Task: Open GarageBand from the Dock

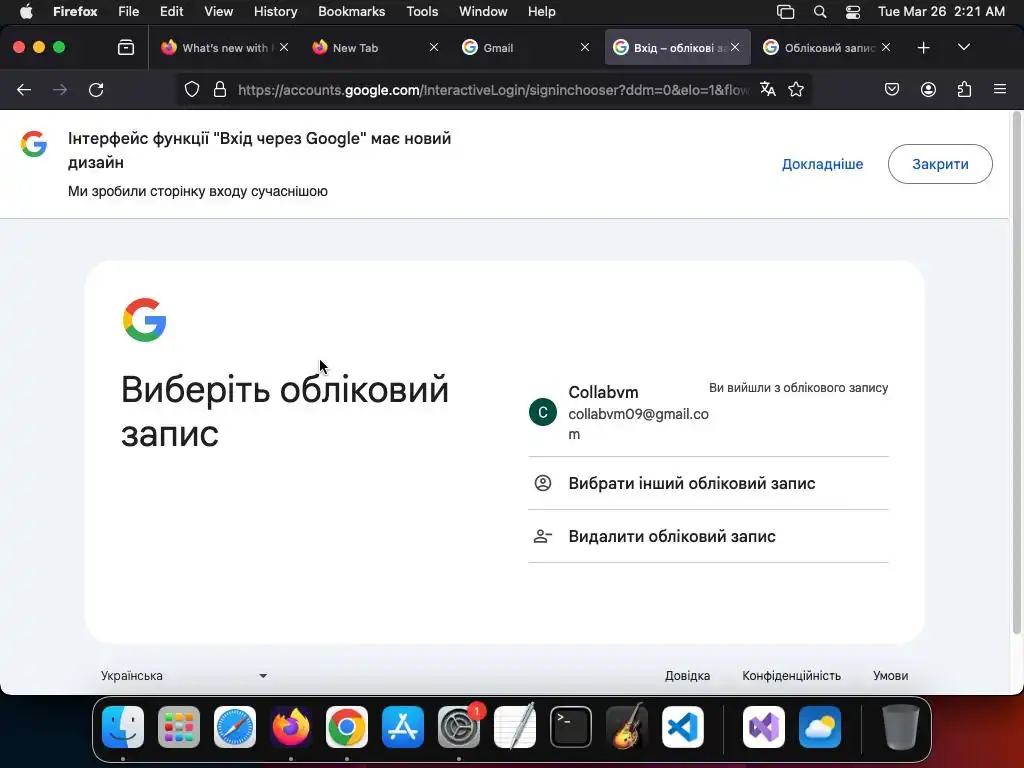Action: point(627,727)
